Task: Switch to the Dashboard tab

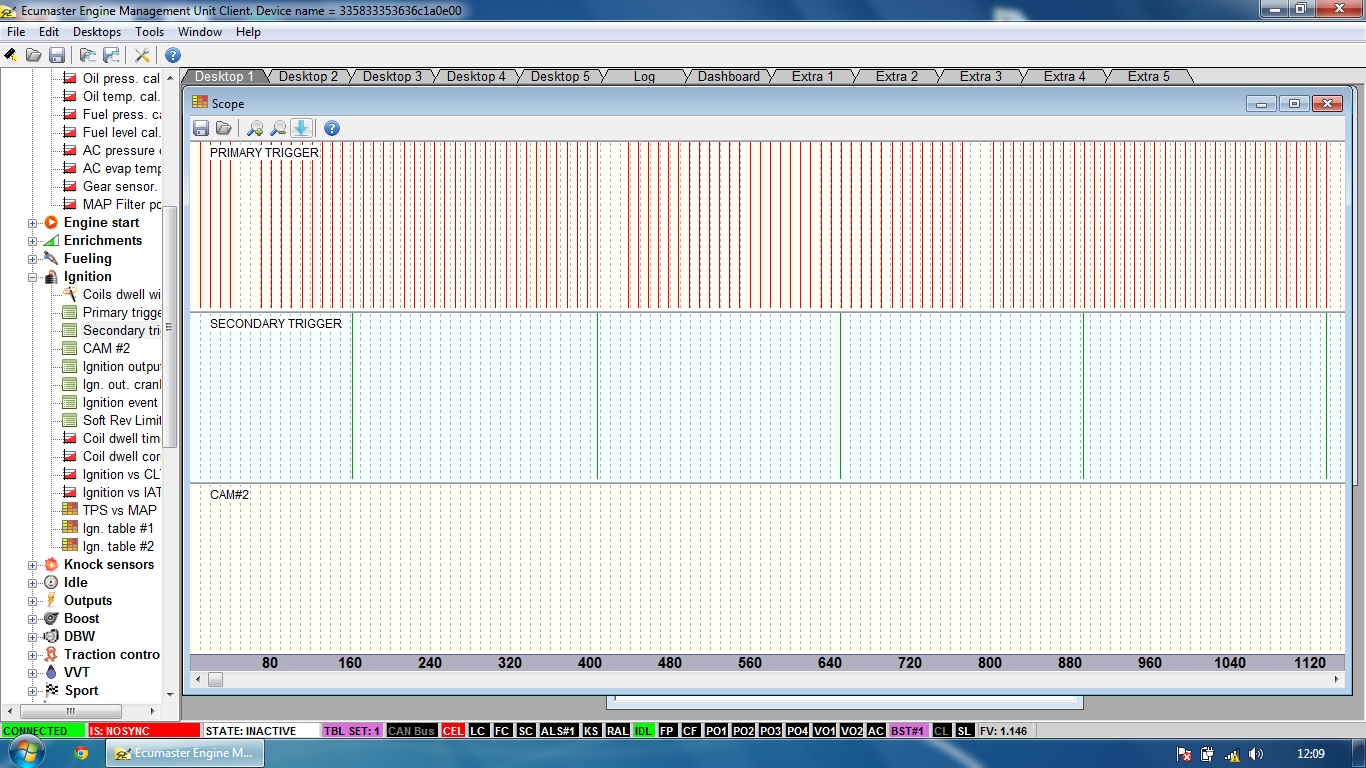Action: point(728,76)
